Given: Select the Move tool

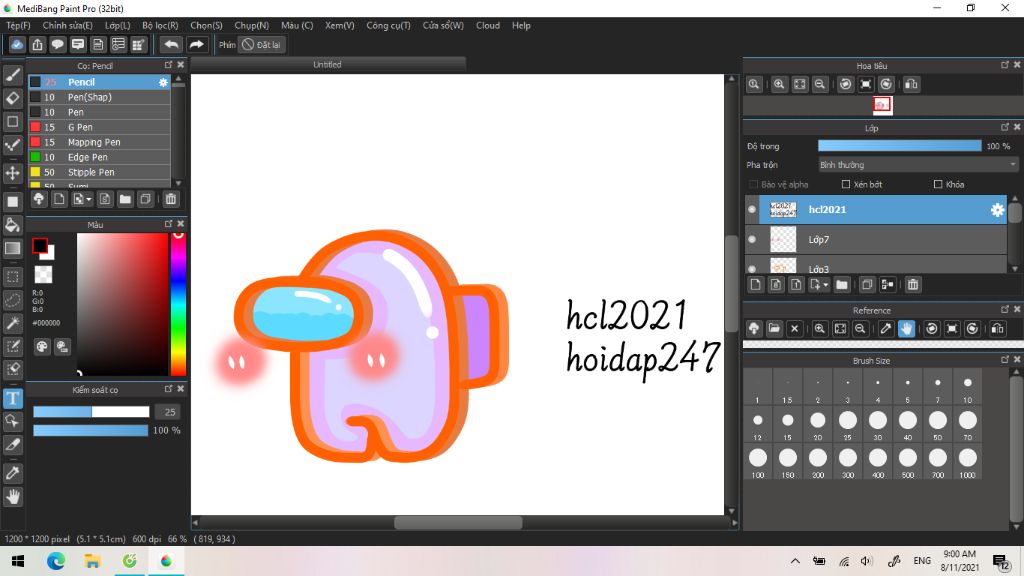Looking at the screenshot, I should click(x=12, y=173).
